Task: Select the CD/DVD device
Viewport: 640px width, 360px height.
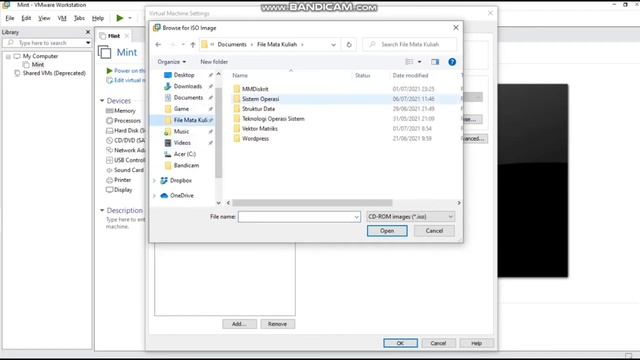Action: pyautogui.click(x=125, y=140)
